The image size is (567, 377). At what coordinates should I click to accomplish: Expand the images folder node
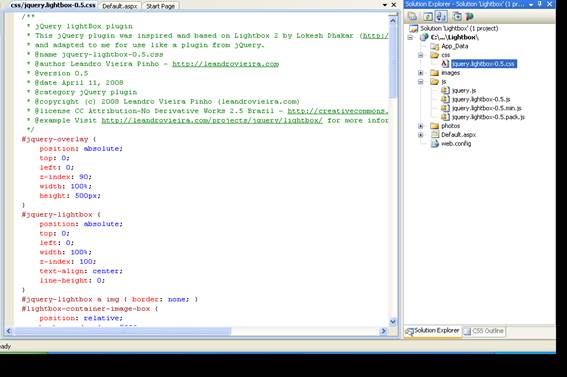(421, 73)
